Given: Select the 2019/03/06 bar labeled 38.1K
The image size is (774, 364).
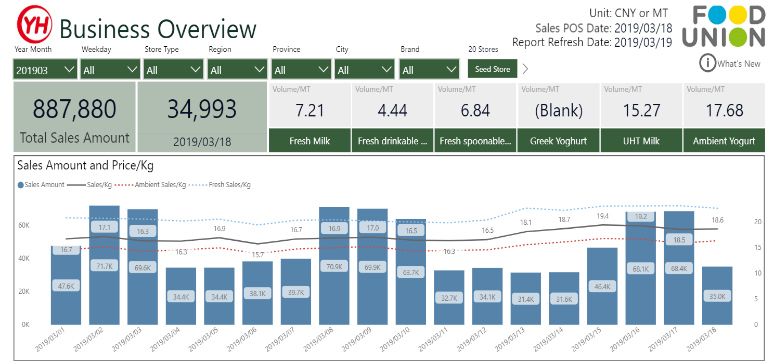Looking at the screenshot, I should [x=258, y=293].
